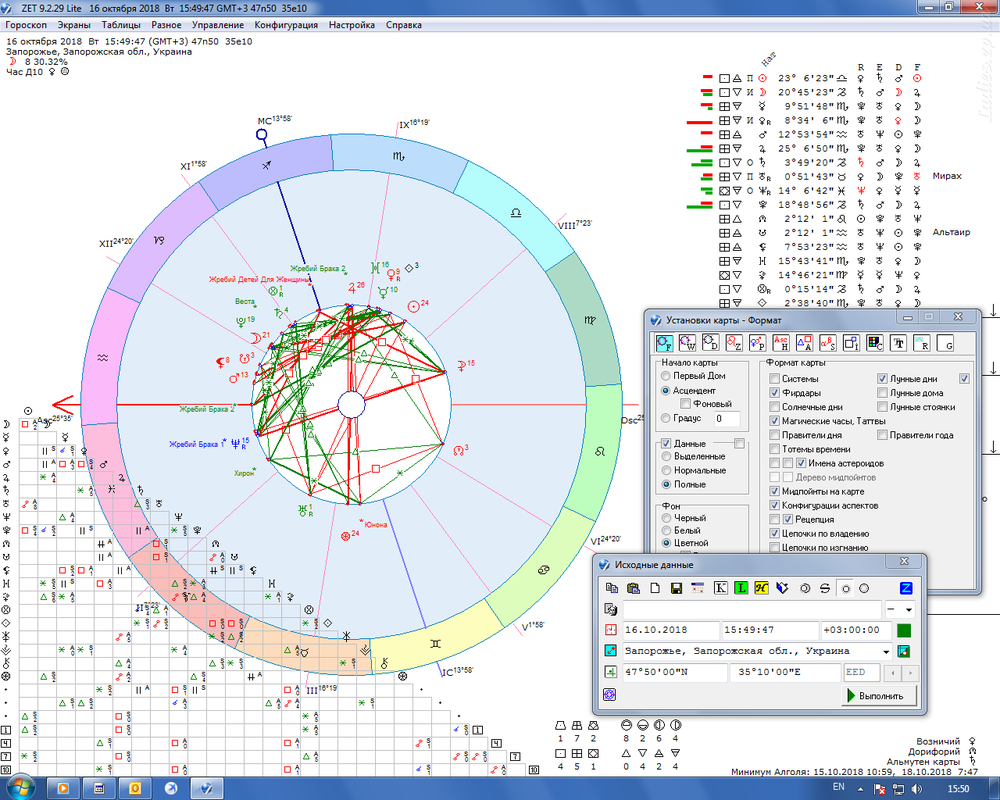This screenshot has width=1000, height=800.
Task: Enable the Системы checkbox
Action: tap(774, 379)
